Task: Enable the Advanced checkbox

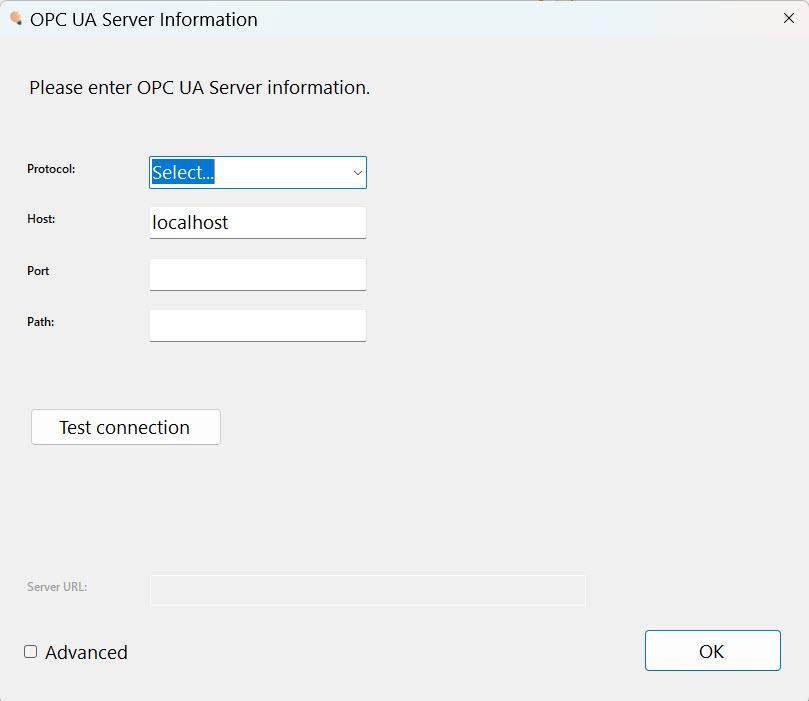Action: click(30, 651)
